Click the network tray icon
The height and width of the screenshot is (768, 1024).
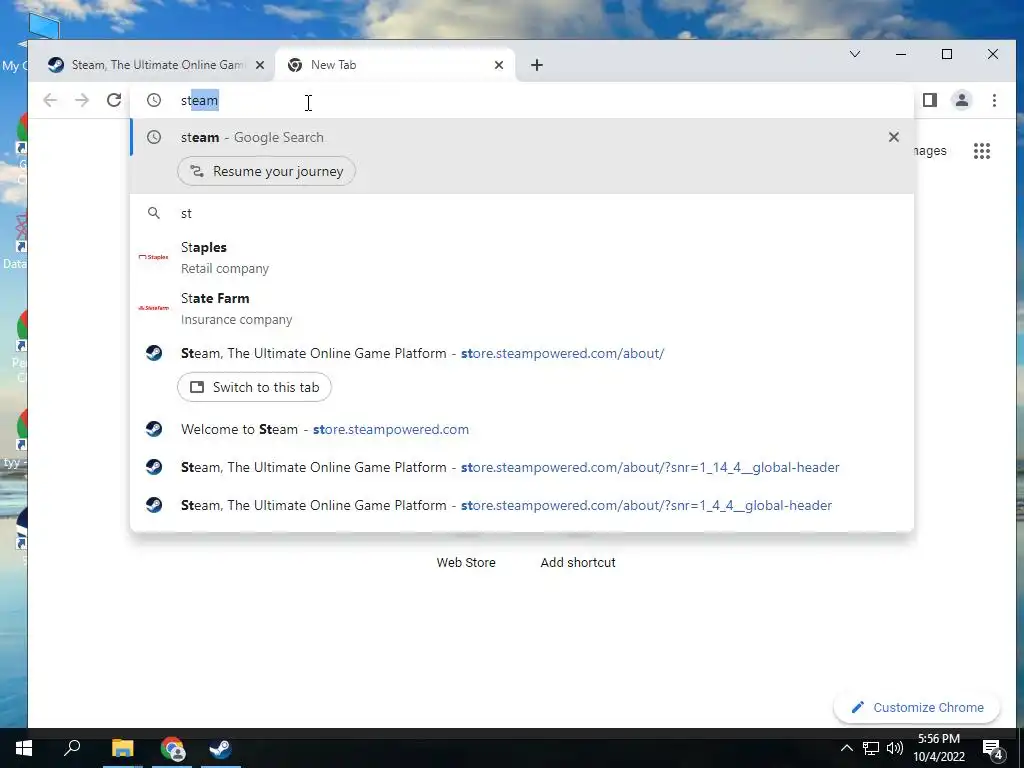pos(871,748)
